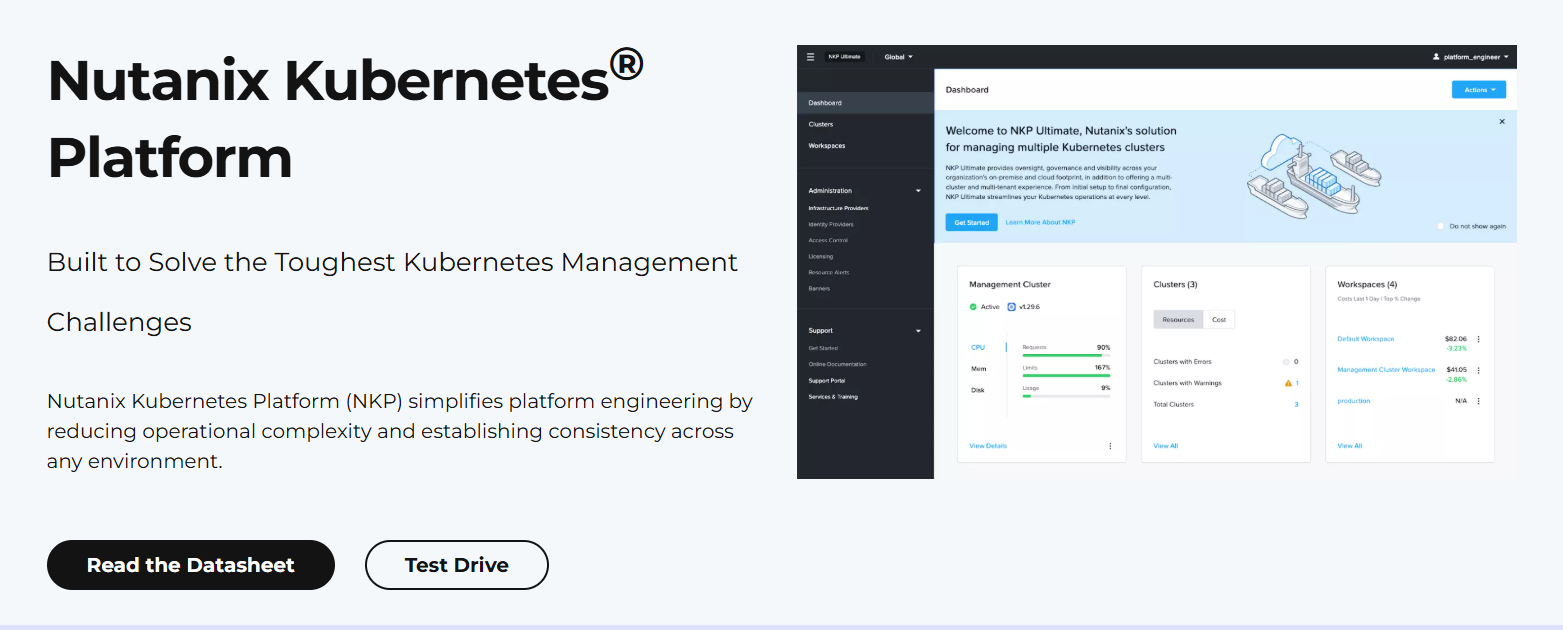Click the Clusters with Warnings triangle icon
1563x630 pixels.
click(1288, 383)
